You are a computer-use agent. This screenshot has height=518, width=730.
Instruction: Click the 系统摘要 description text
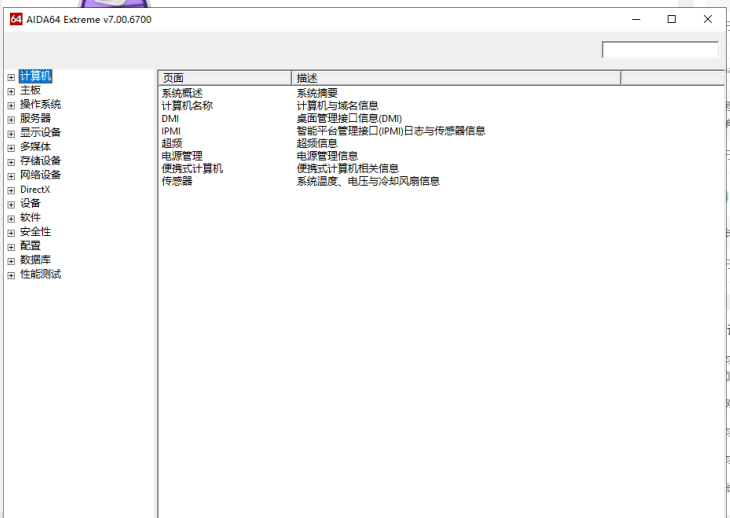[x=317, y=93]
